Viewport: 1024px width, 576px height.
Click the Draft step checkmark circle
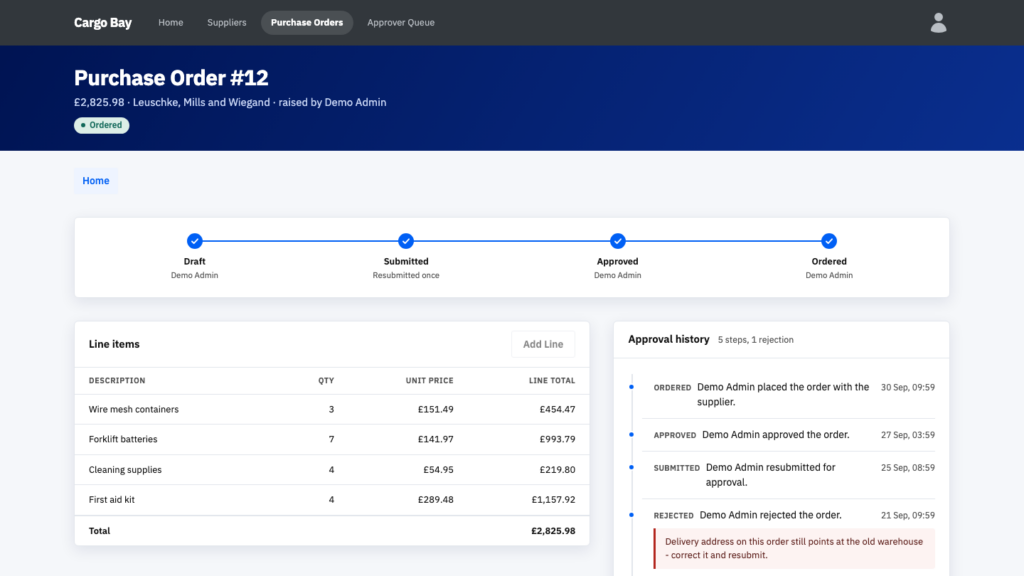pos(195,241)
